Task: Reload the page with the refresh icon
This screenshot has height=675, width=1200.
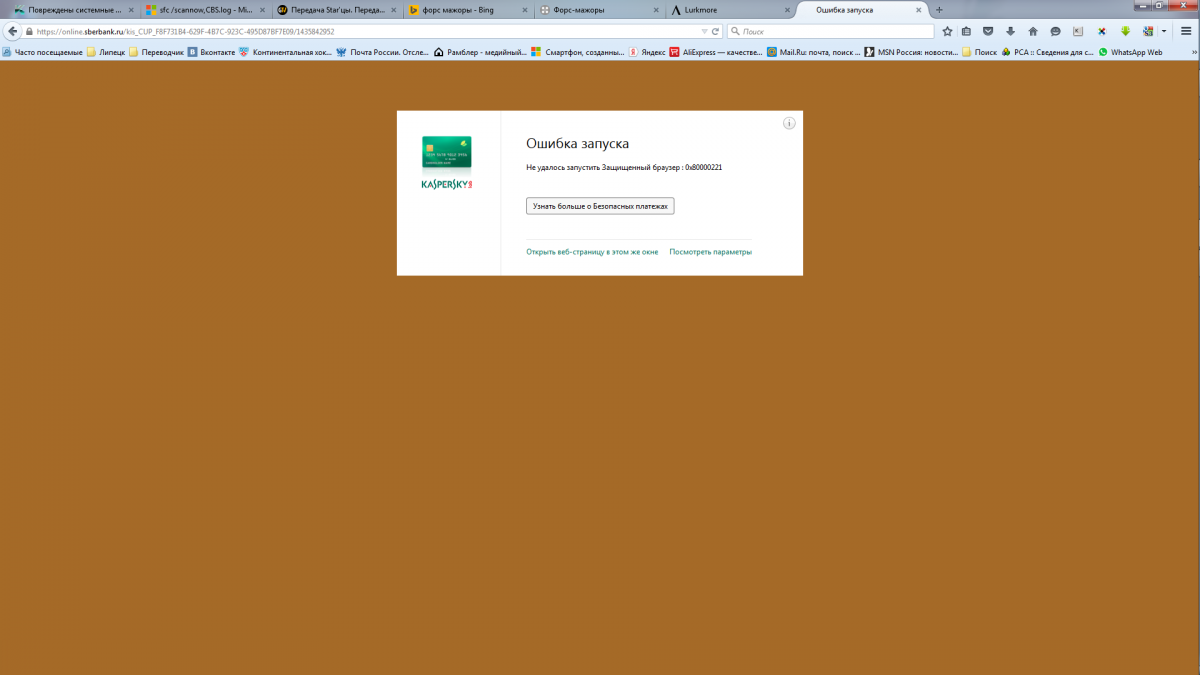Action: click(716, 31)
